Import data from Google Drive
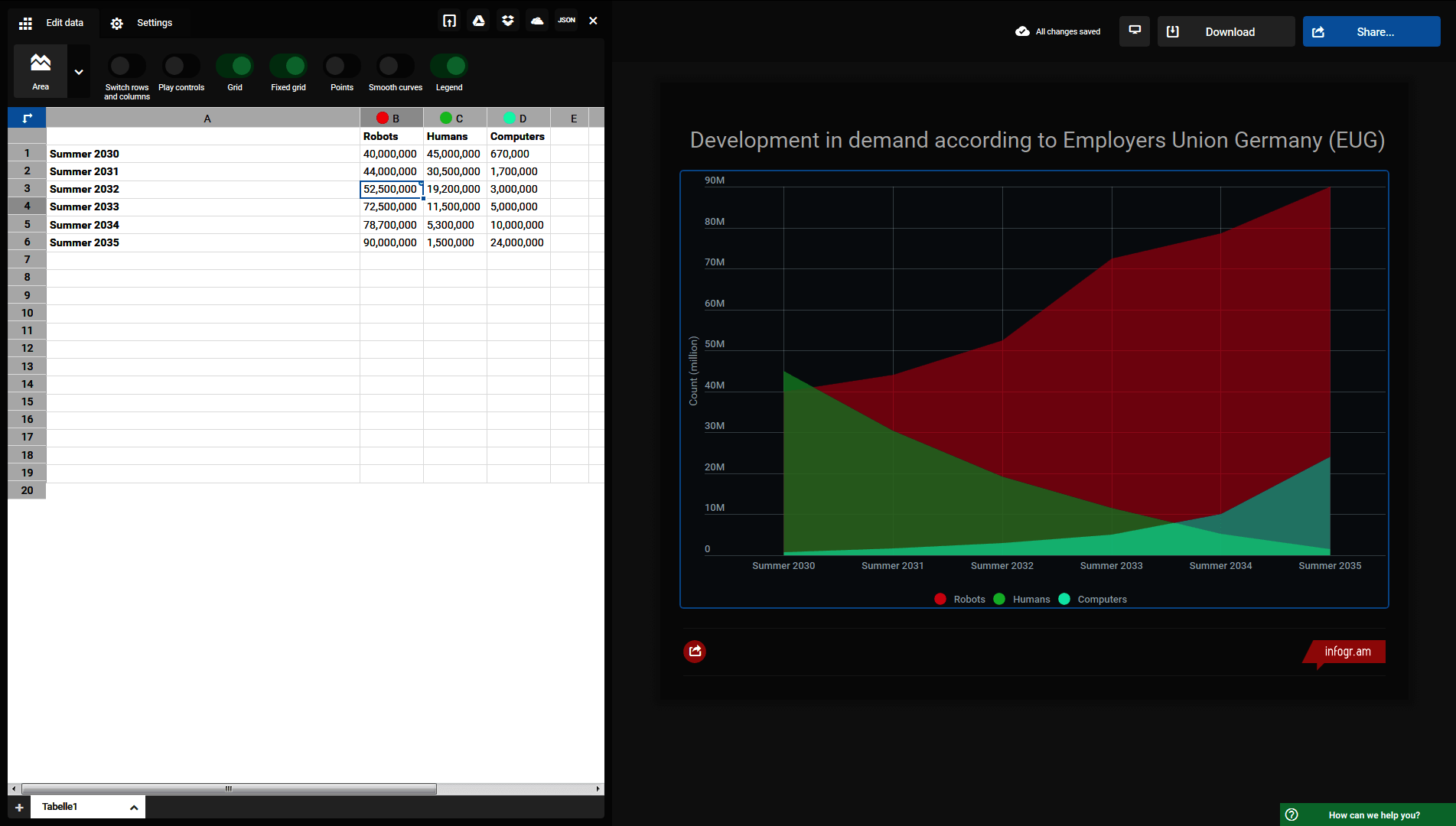The image size is (1456, 826). click(479, 21)
